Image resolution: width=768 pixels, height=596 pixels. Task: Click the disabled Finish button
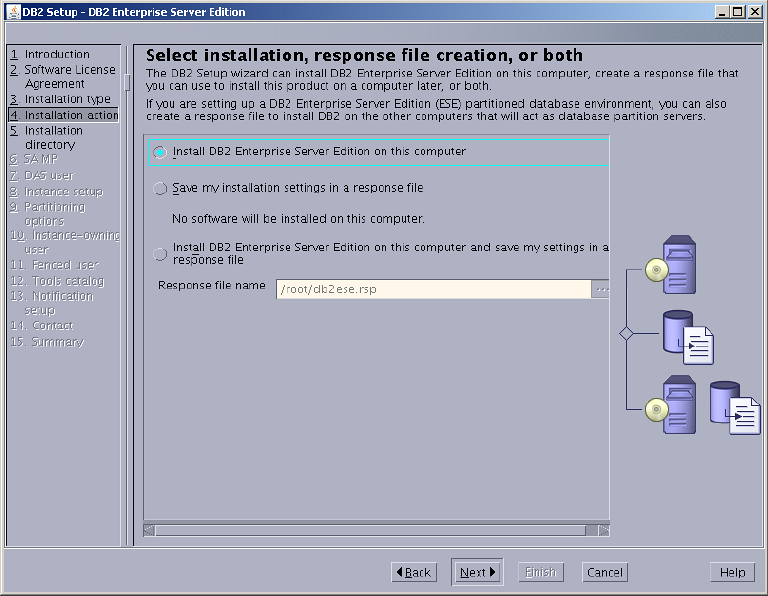pos(541,572)
